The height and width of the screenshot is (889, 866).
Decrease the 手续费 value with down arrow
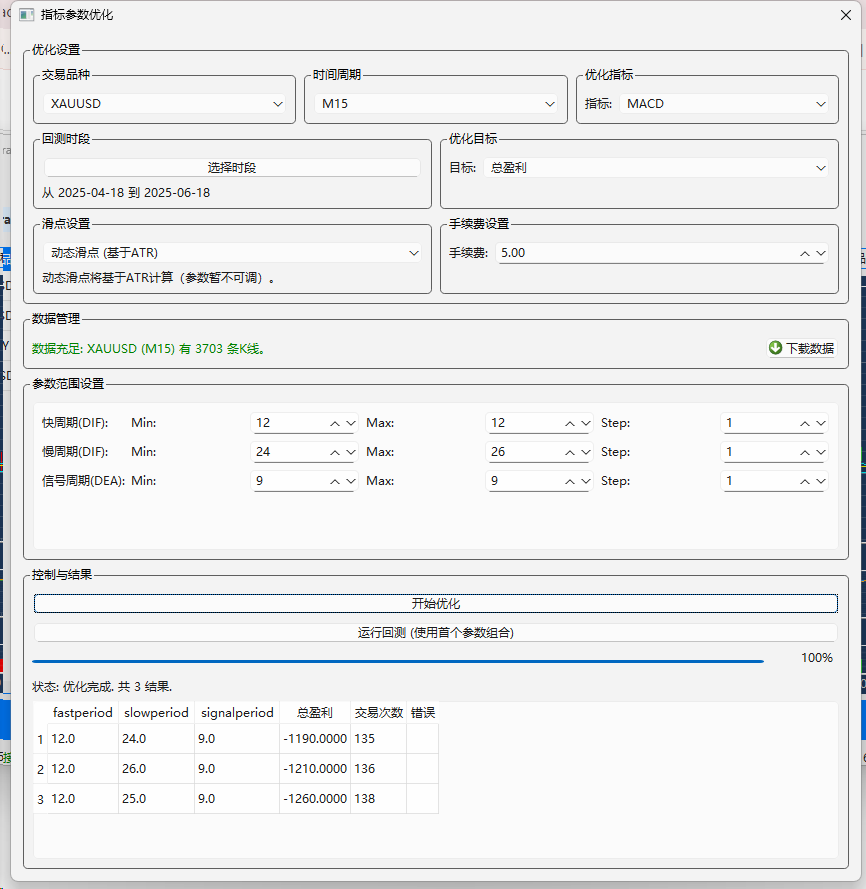click(x=821, y=253)
